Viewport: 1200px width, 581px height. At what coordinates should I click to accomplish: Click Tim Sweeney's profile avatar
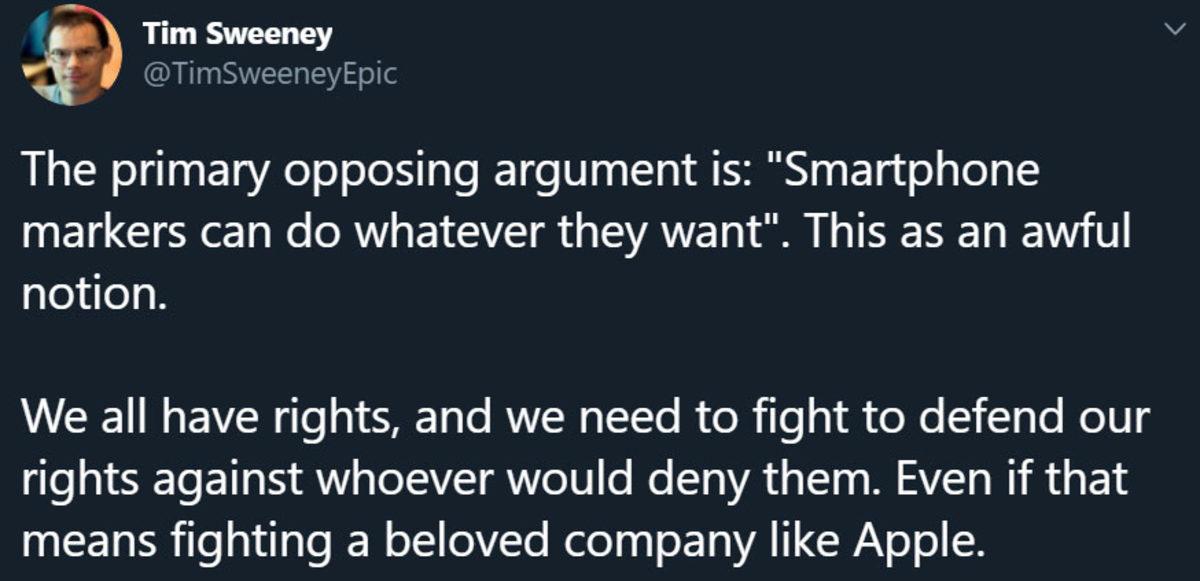click(72, 55)
